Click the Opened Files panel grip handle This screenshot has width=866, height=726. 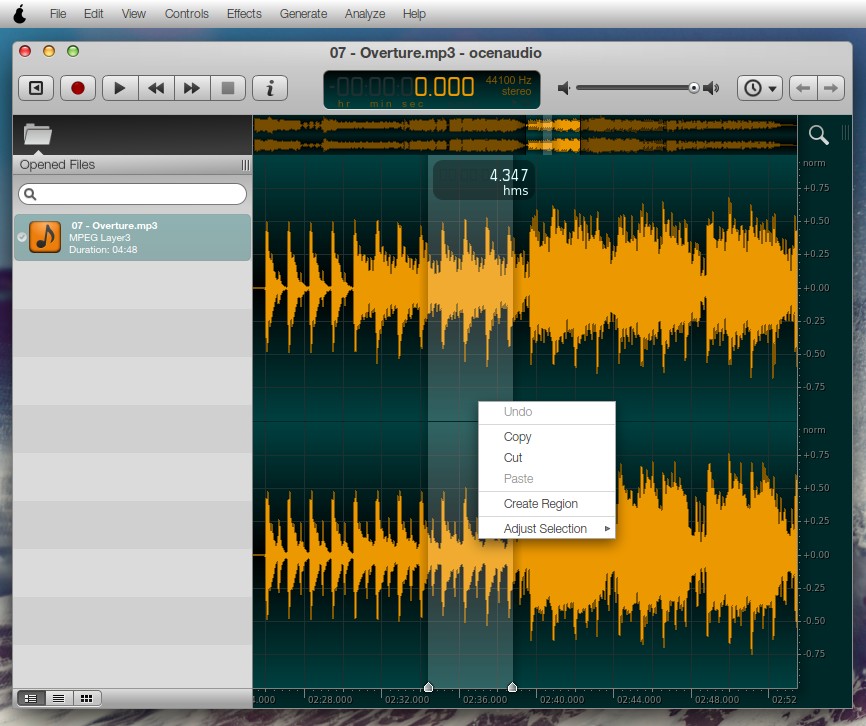point(245,165)
